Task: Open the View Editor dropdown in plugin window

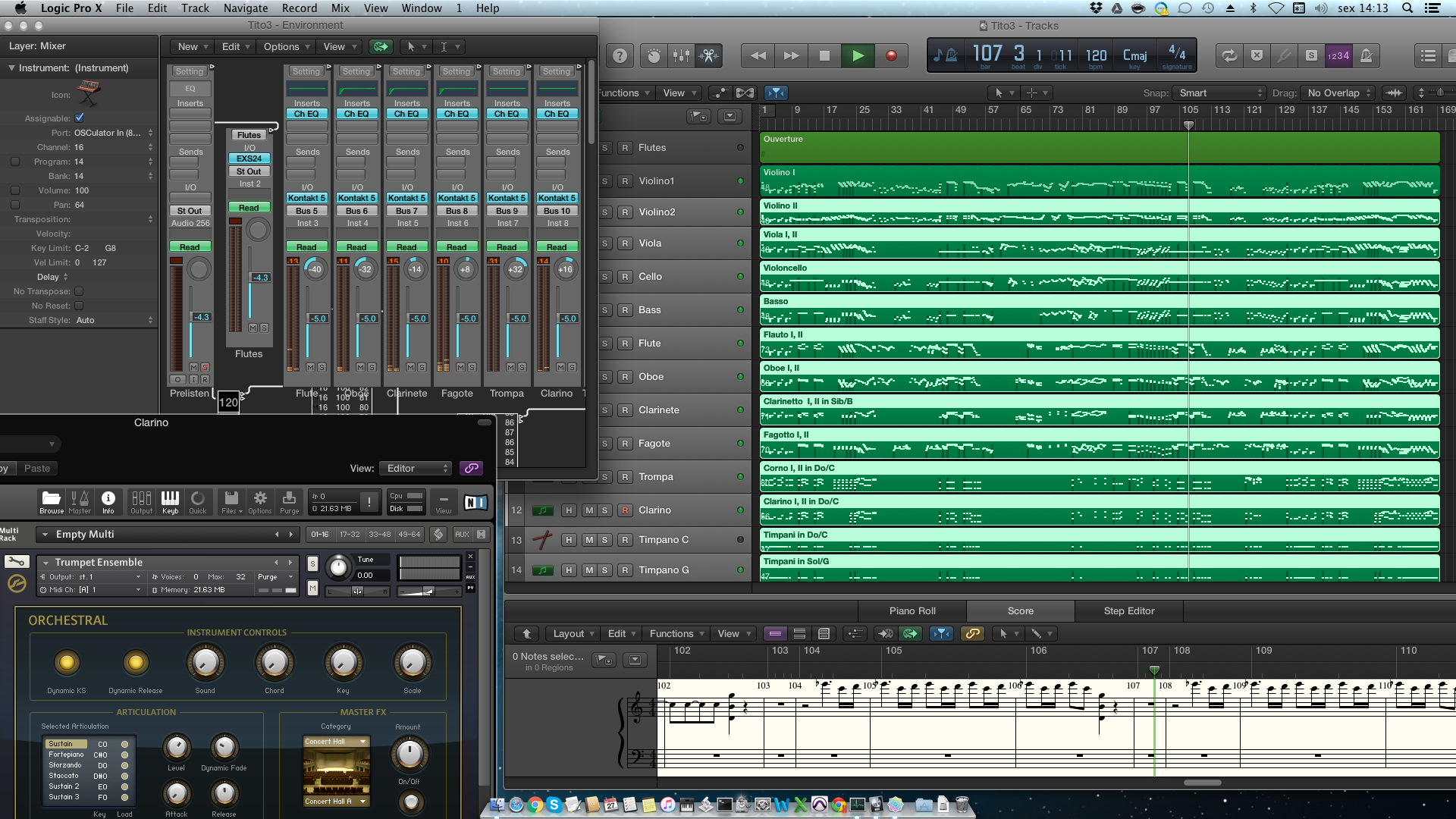Action: [x=416, y=468]
